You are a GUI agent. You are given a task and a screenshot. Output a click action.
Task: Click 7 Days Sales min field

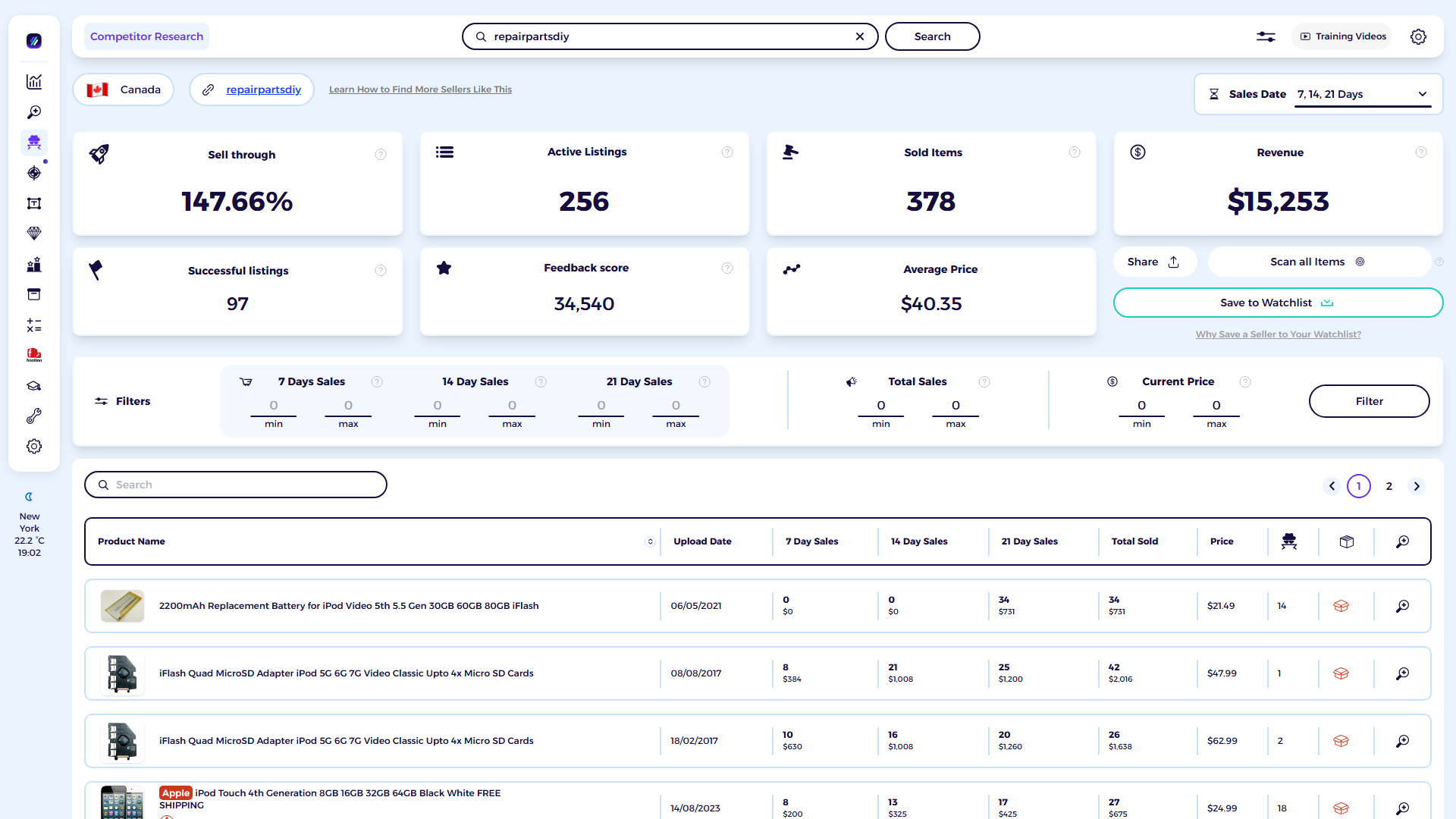[274, 406]
